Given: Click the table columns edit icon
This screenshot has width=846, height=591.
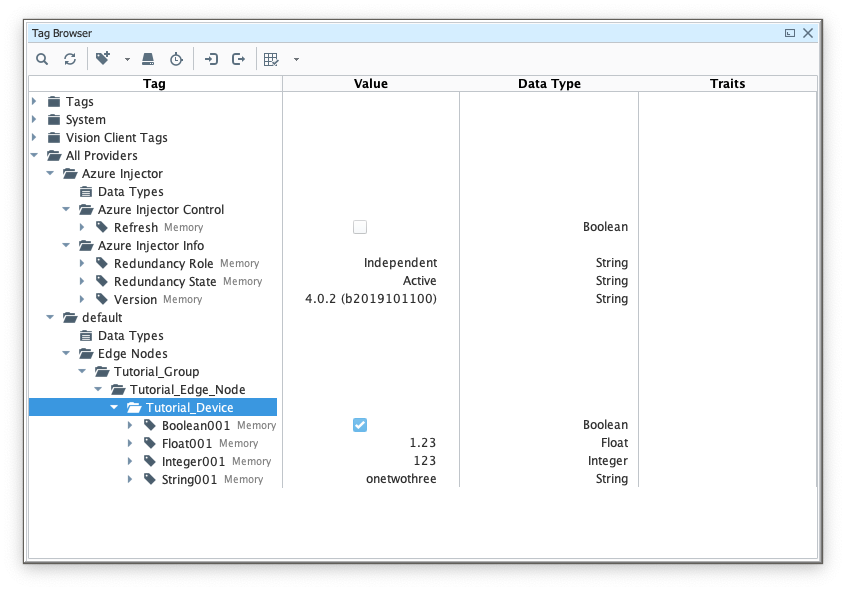Looking at the screenshot, I should (271, 59).
